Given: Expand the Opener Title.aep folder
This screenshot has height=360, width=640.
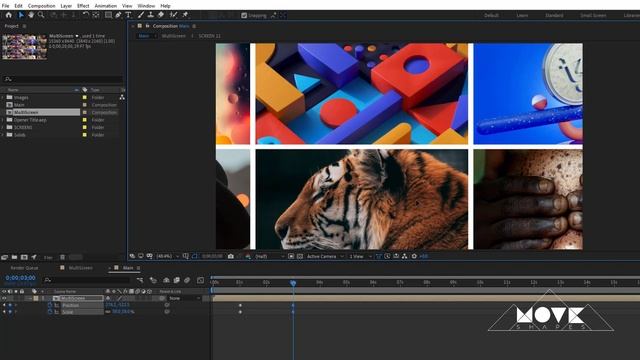Looking at the screenshot, I should [x=3, y=120].
